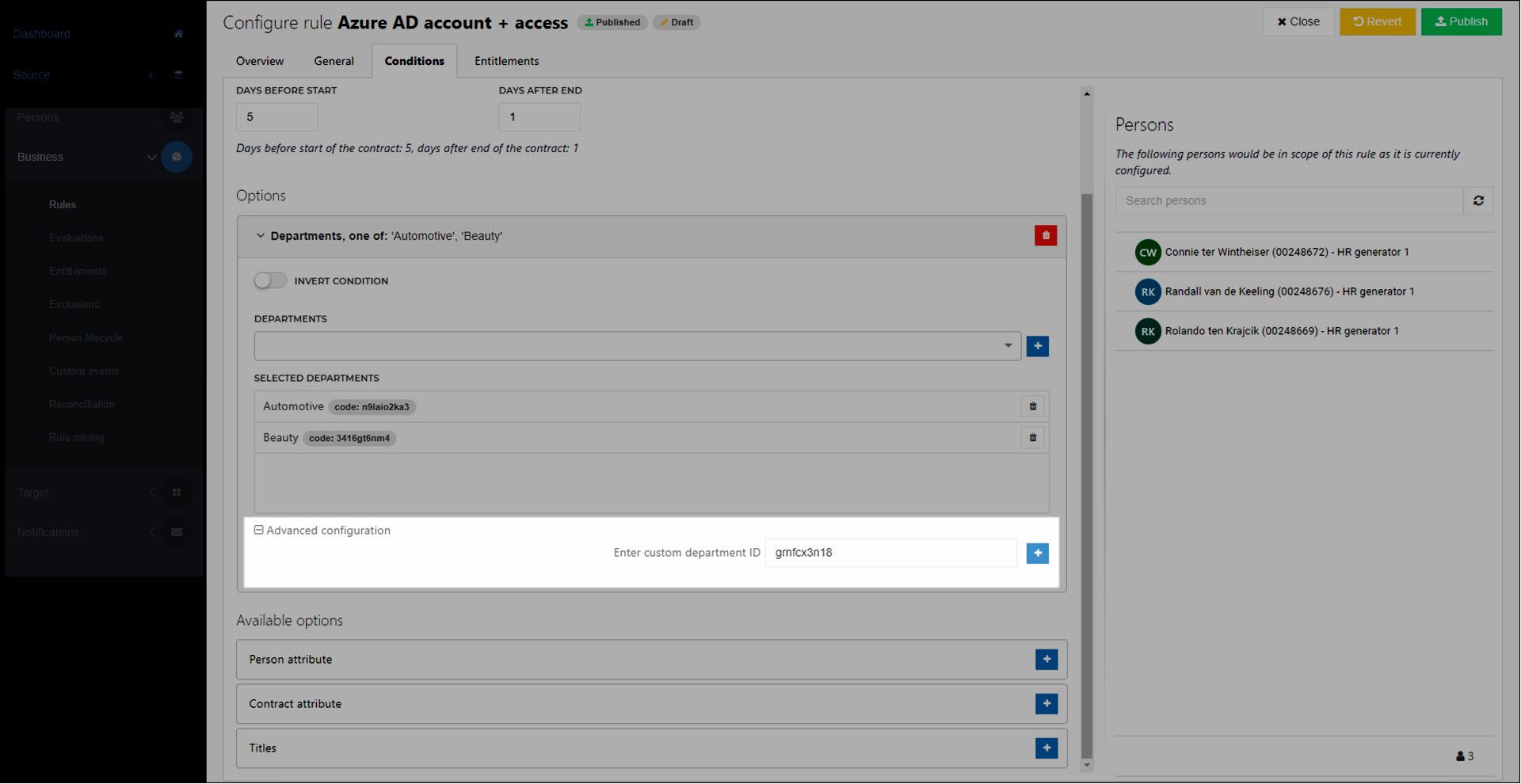Screen dimensions: 1521x784
Task: Open the Departments selection dropdown
Action: 1008,345
